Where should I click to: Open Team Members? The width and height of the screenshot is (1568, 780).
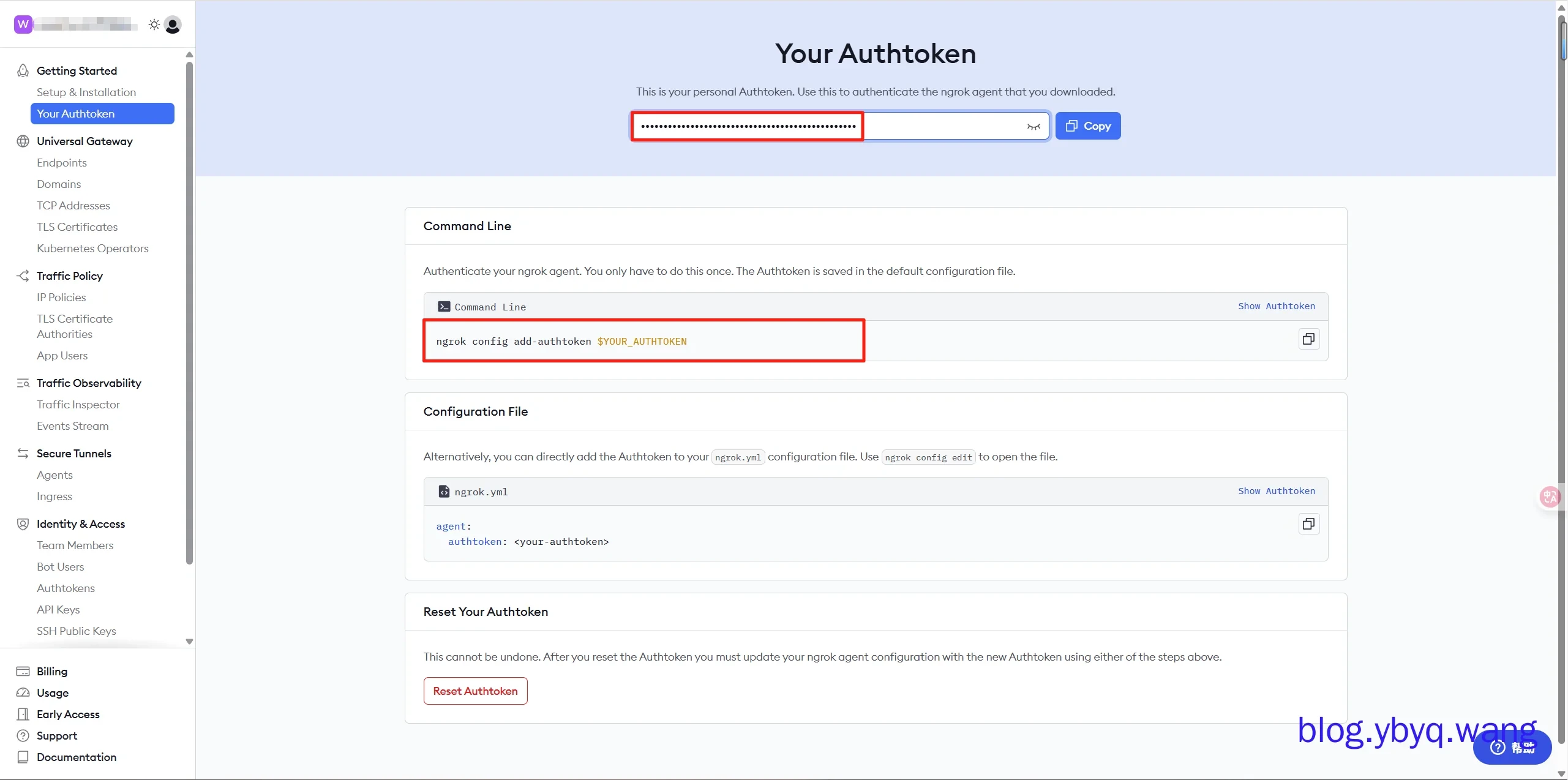tap(75, 545)
